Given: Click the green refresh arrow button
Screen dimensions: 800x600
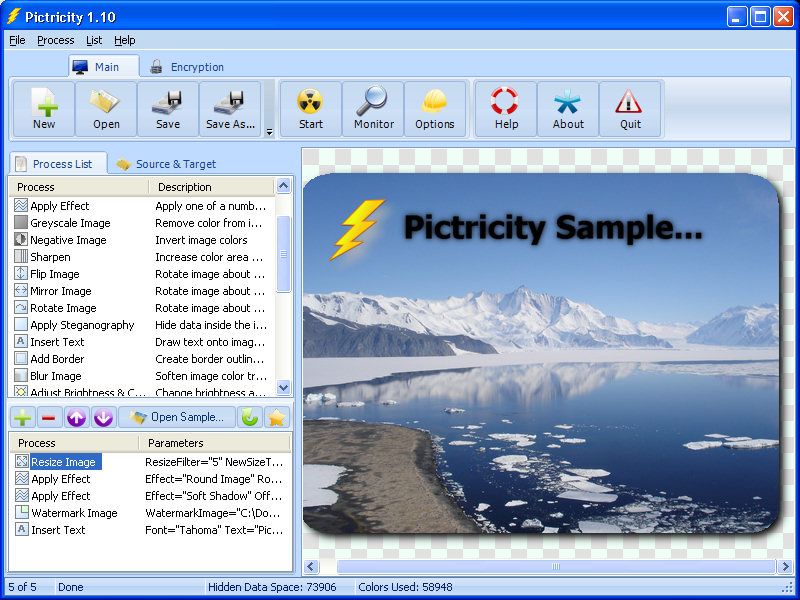Looking at the screenshot, I should coord(250,417).
